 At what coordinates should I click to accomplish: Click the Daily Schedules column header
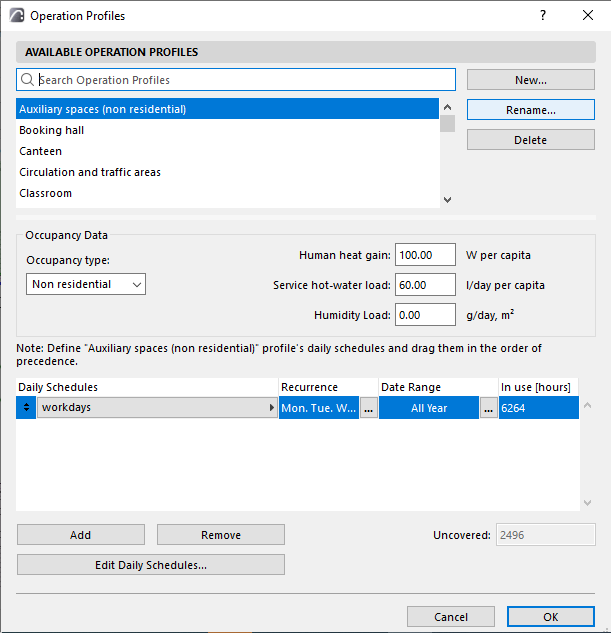tap(147, 387)
